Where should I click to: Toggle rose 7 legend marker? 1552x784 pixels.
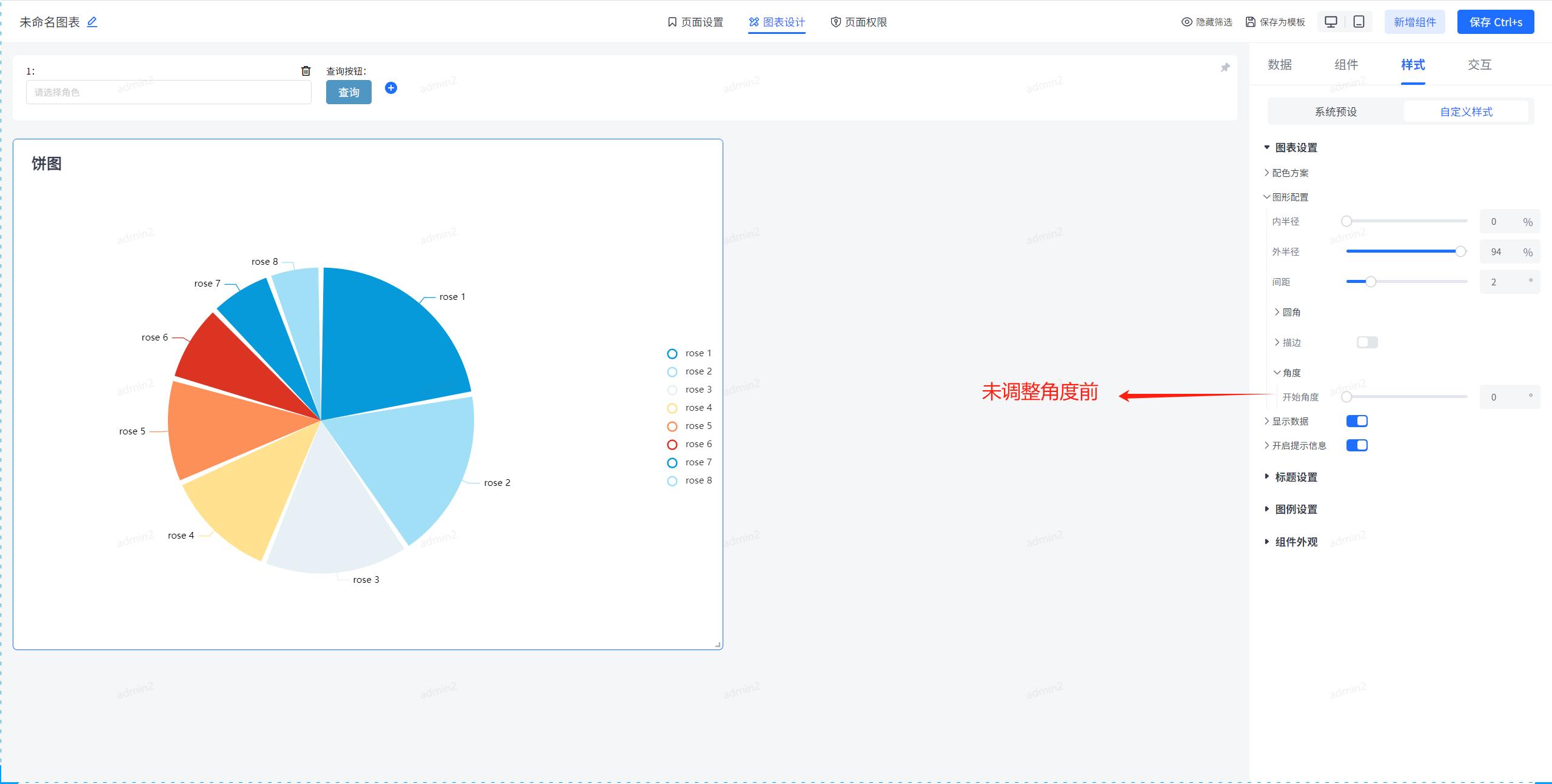[x=672, y=463]
